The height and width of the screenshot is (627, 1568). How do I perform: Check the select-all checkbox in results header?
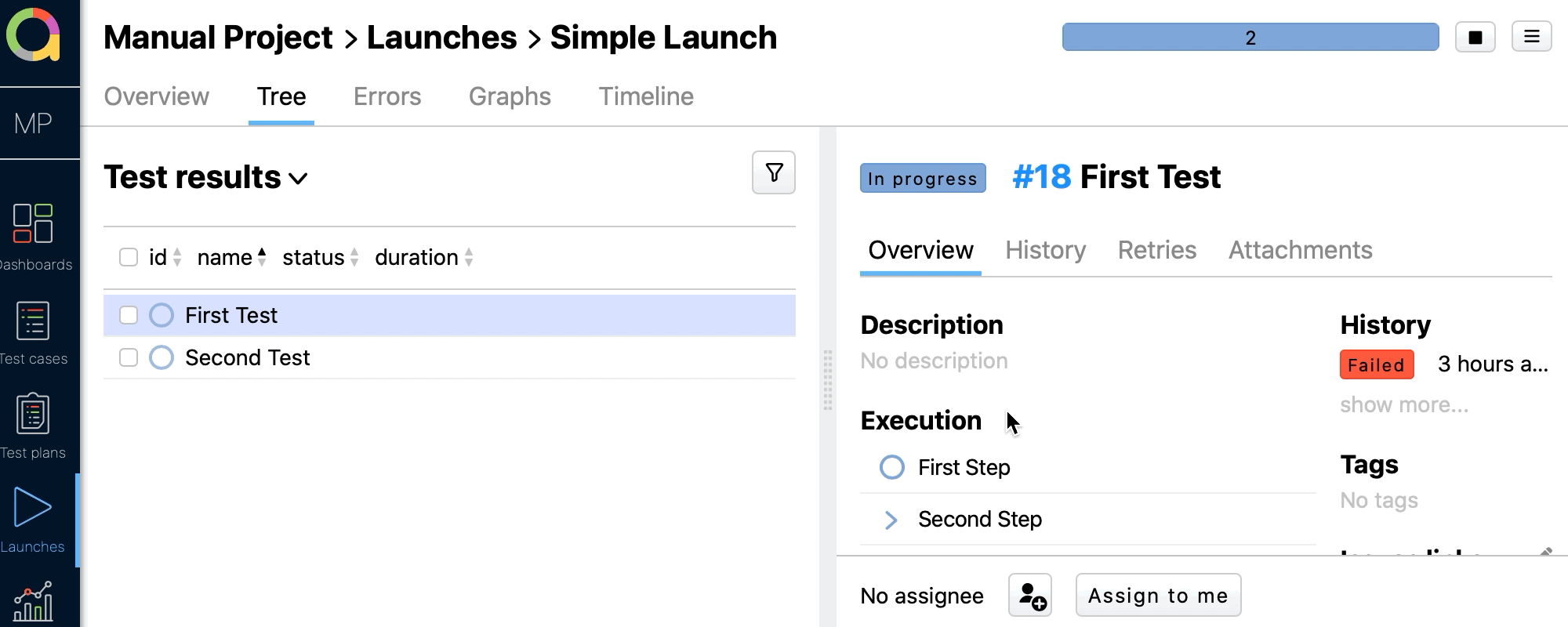(129, 256)
